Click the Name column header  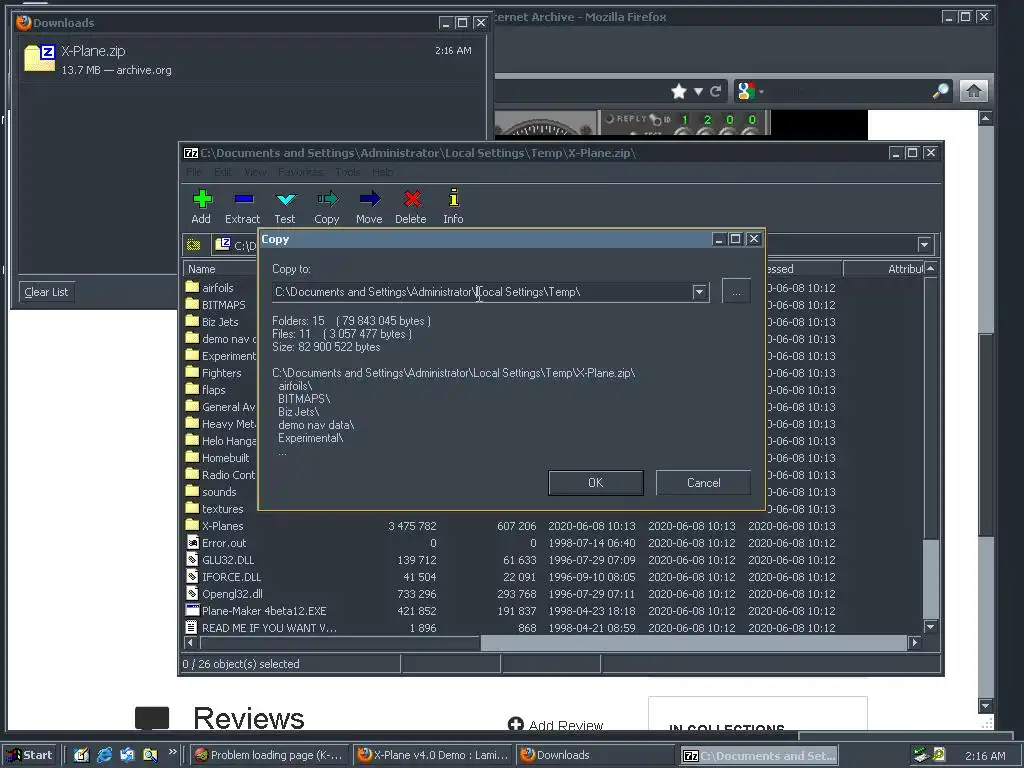point(220,269)
